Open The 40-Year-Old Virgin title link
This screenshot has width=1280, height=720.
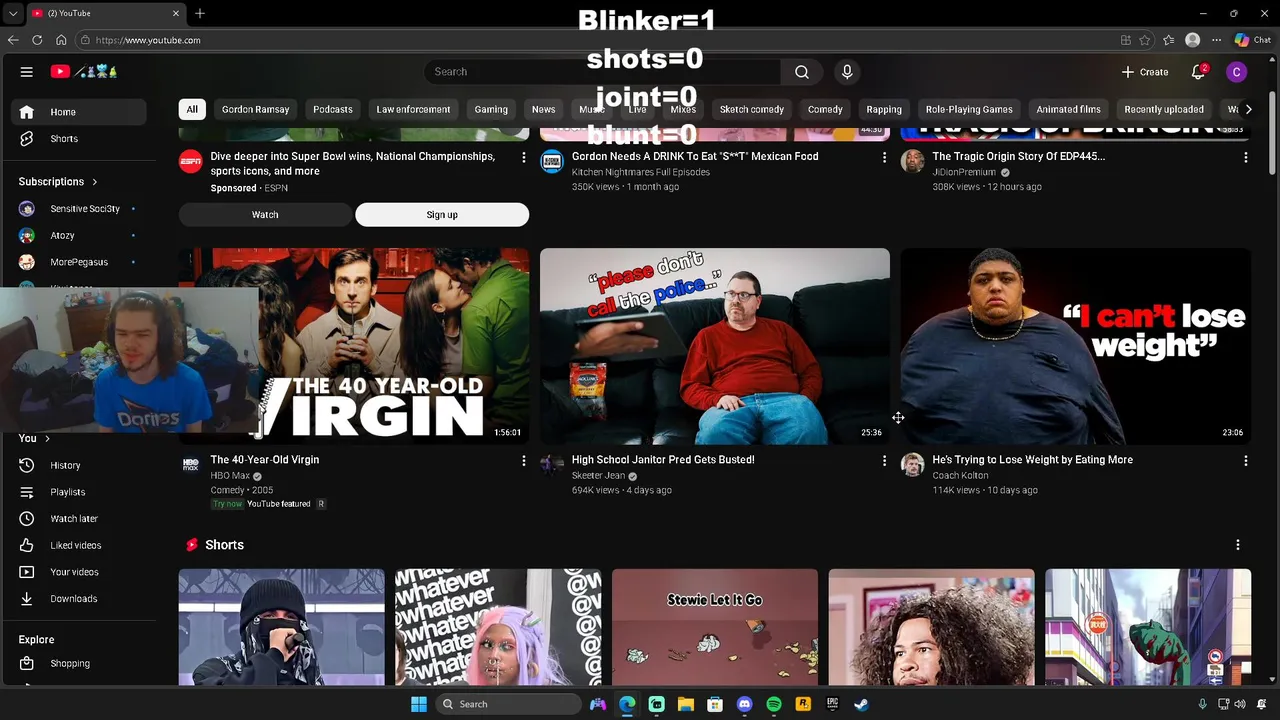click(265, 460)
